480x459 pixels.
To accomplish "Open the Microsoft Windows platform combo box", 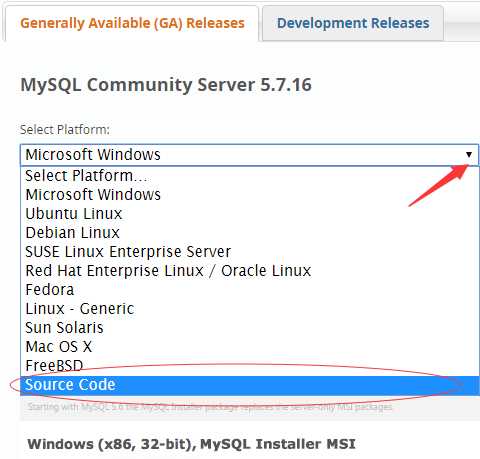I will click(x=249, y=155).
